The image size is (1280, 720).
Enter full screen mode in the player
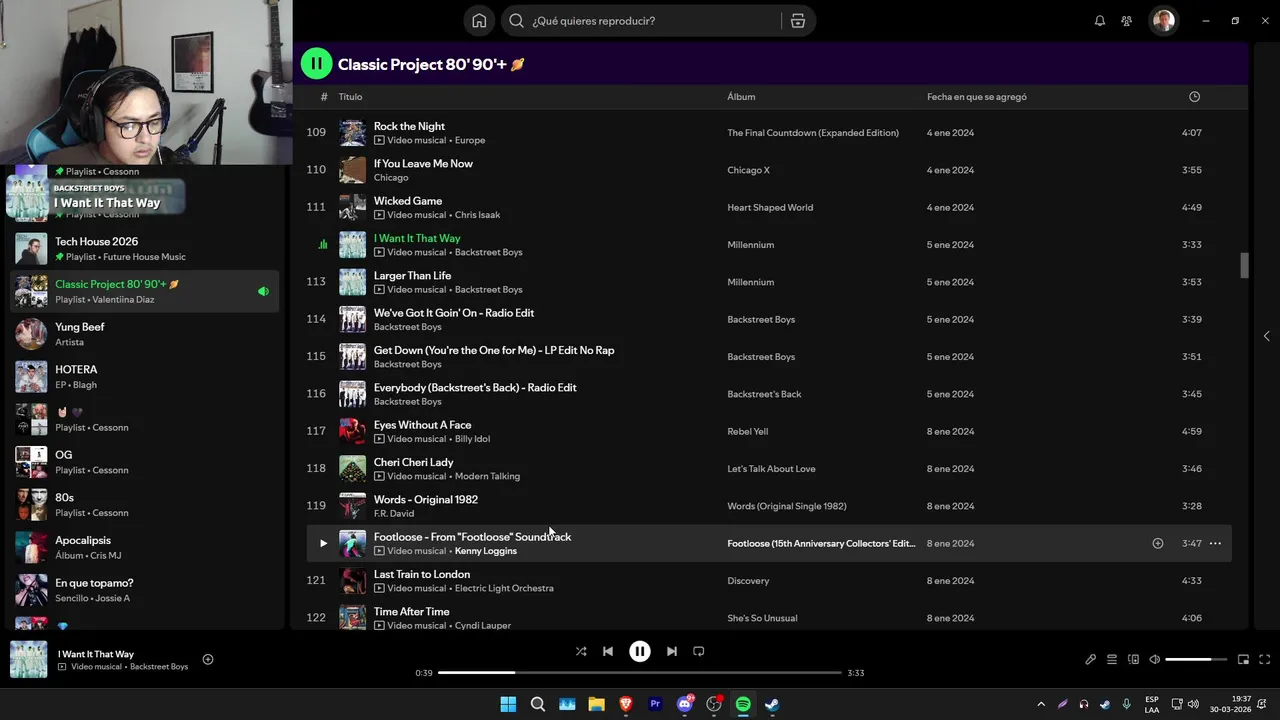(1265, 659)
